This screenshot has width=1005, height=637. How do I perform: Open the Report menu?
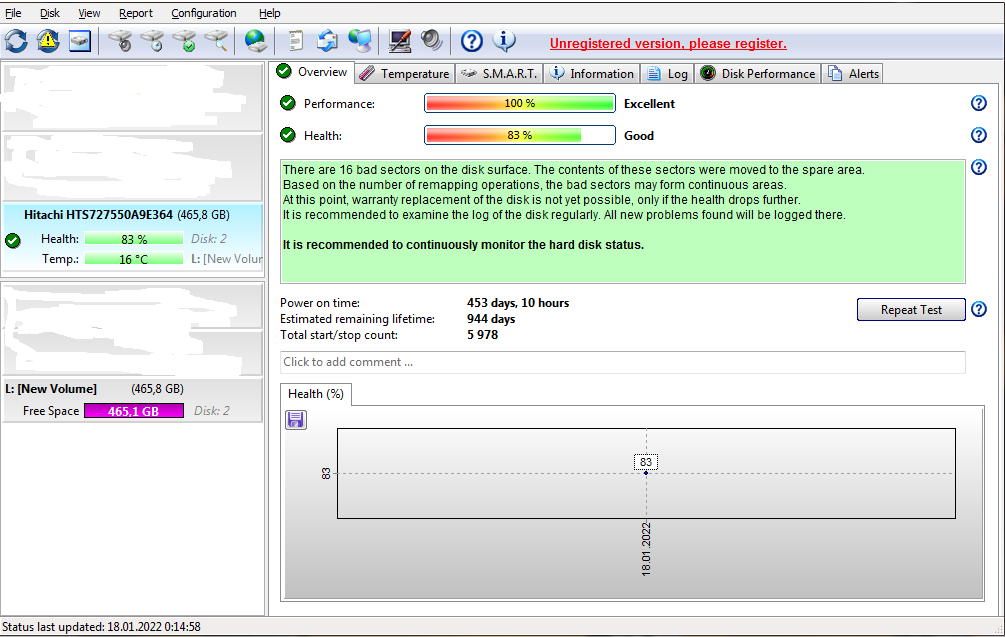136,13
